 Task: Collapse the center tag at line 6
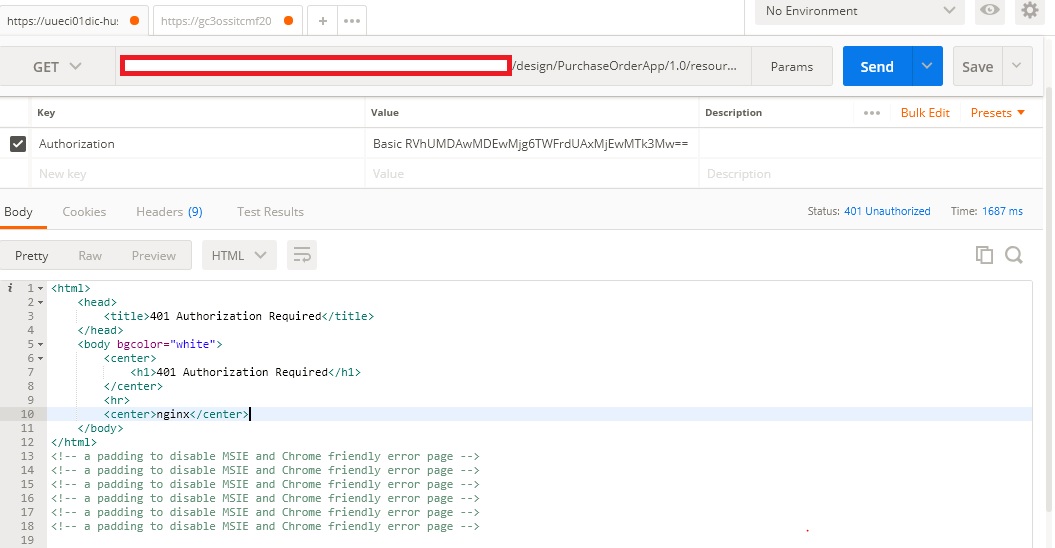[x=40, y=359]
